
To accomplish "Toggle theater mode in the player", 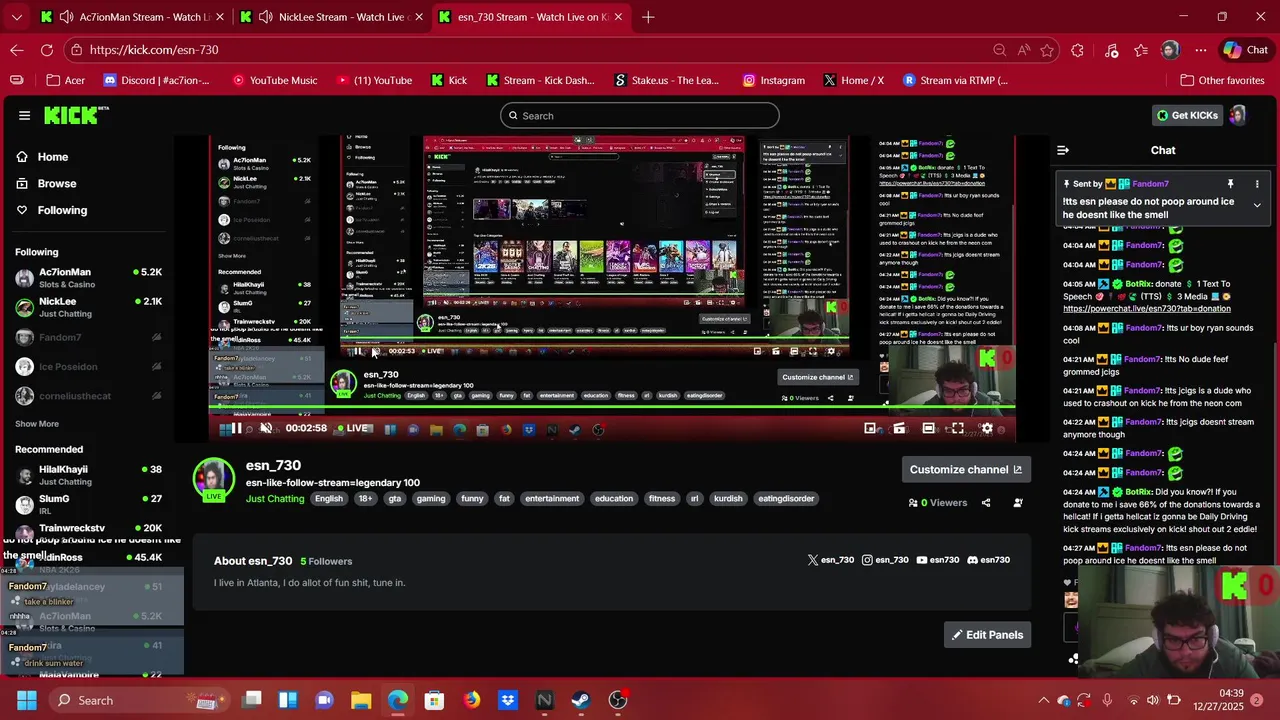I will 929,429.
